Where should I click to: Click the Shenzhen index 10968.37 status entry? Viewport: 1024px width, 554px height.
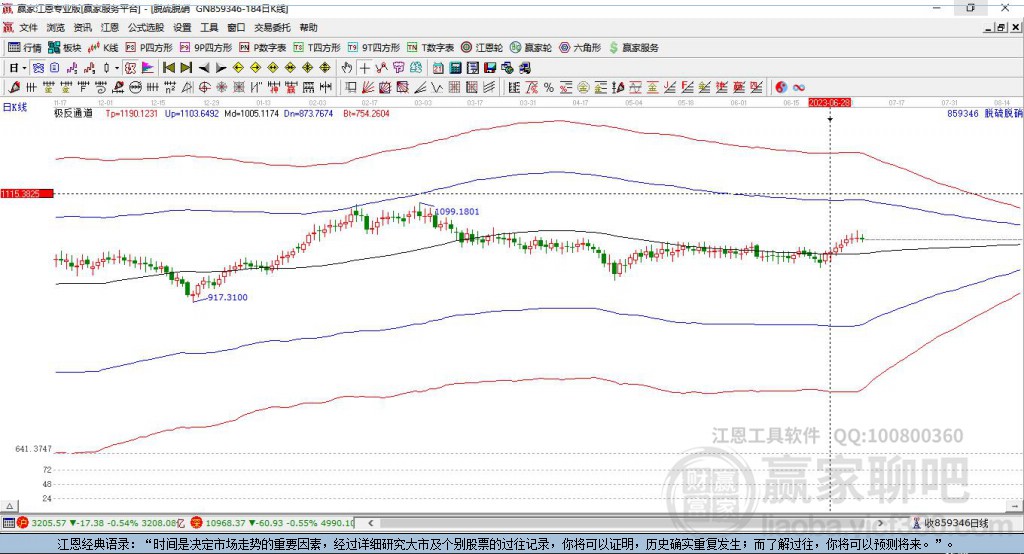(273, 523)
